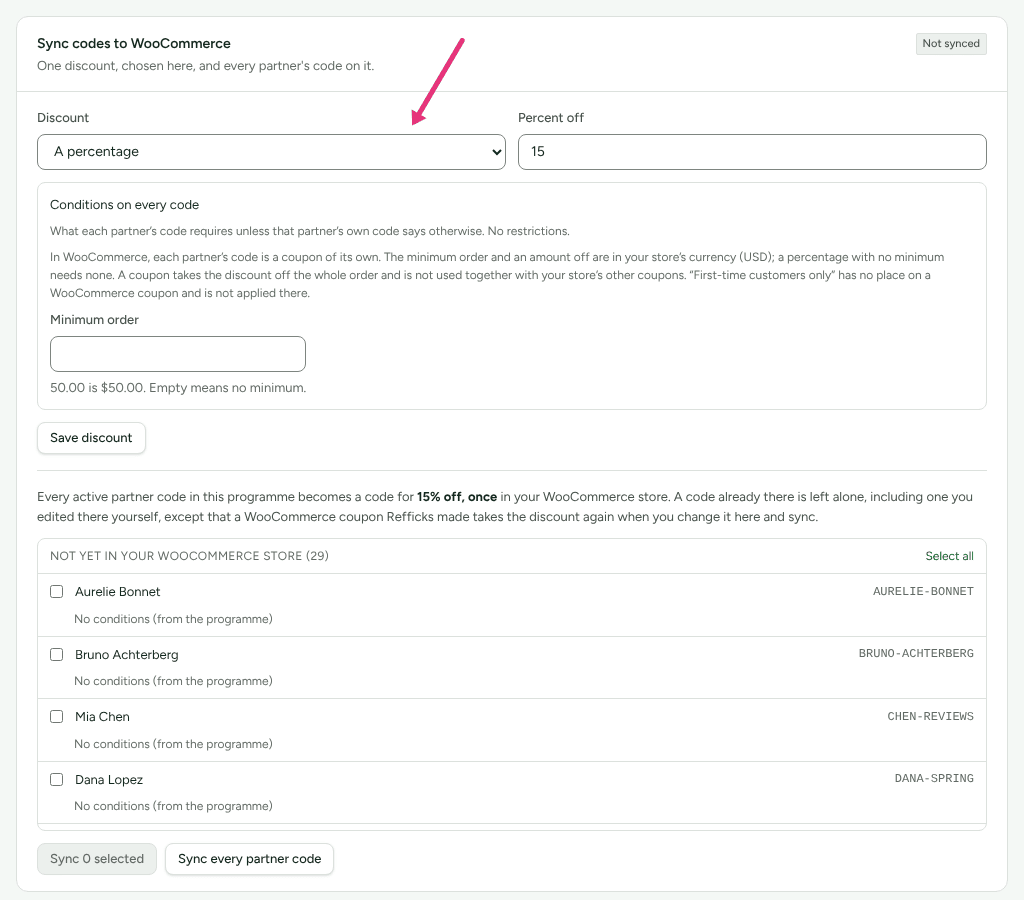Click the Mia Chen partner name

[x=103, y=716]
